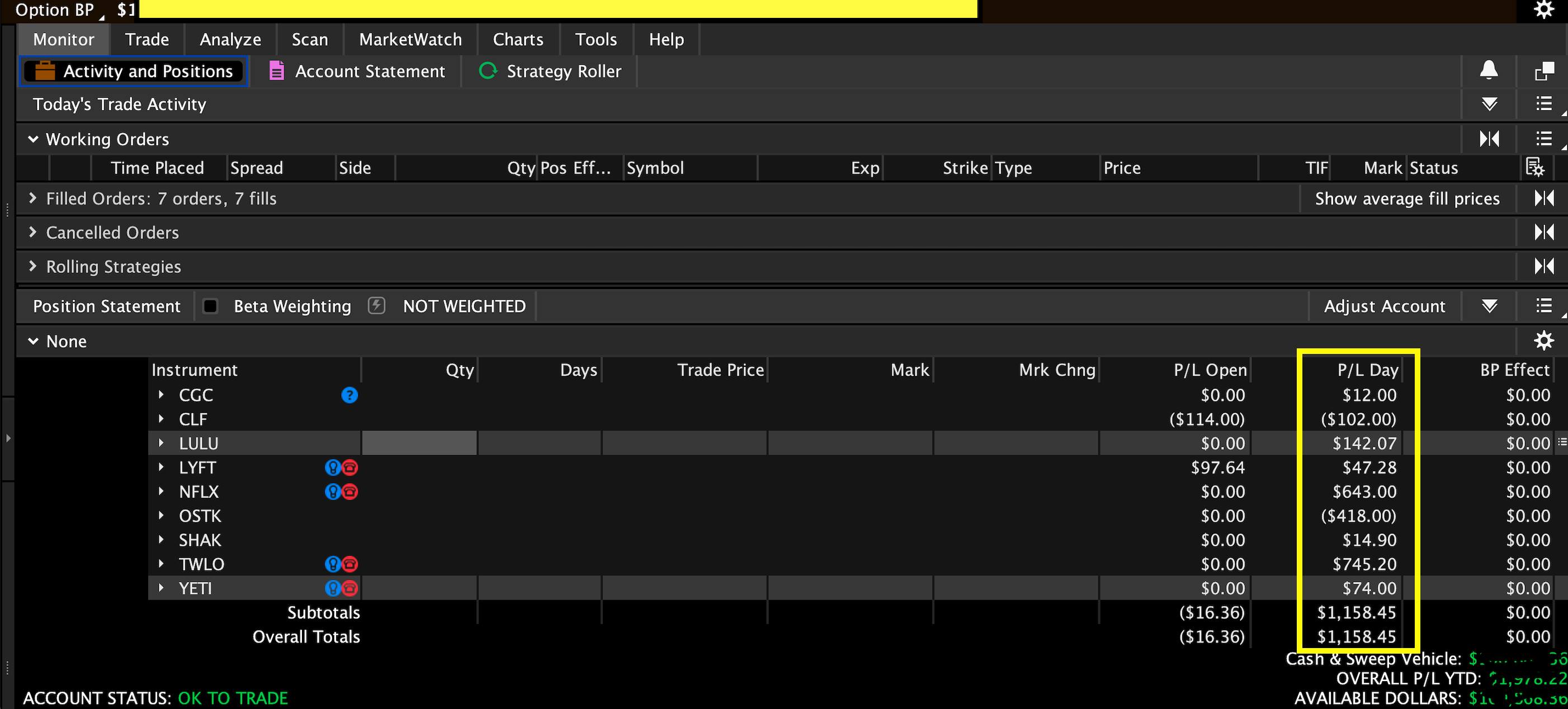Open the top-right settings gear

1545,9
